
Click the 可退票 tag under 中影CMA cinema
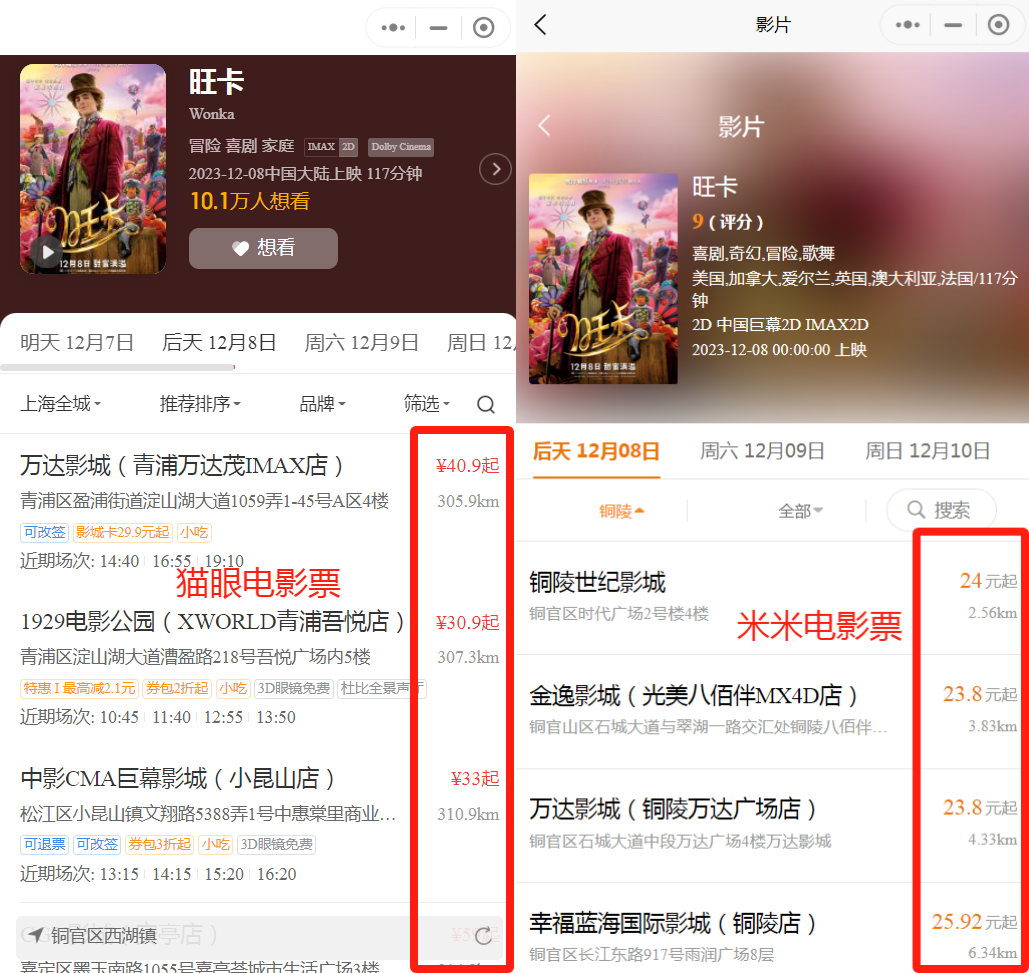(45, 844)
